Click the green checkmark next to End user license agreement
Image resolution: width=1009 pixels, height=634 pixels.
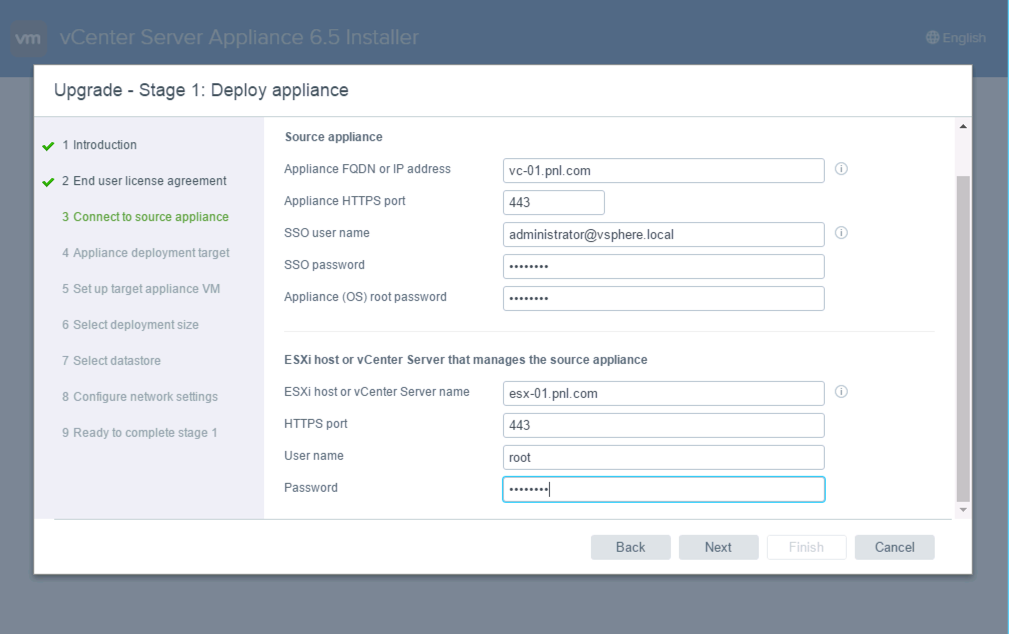point(48,182)
